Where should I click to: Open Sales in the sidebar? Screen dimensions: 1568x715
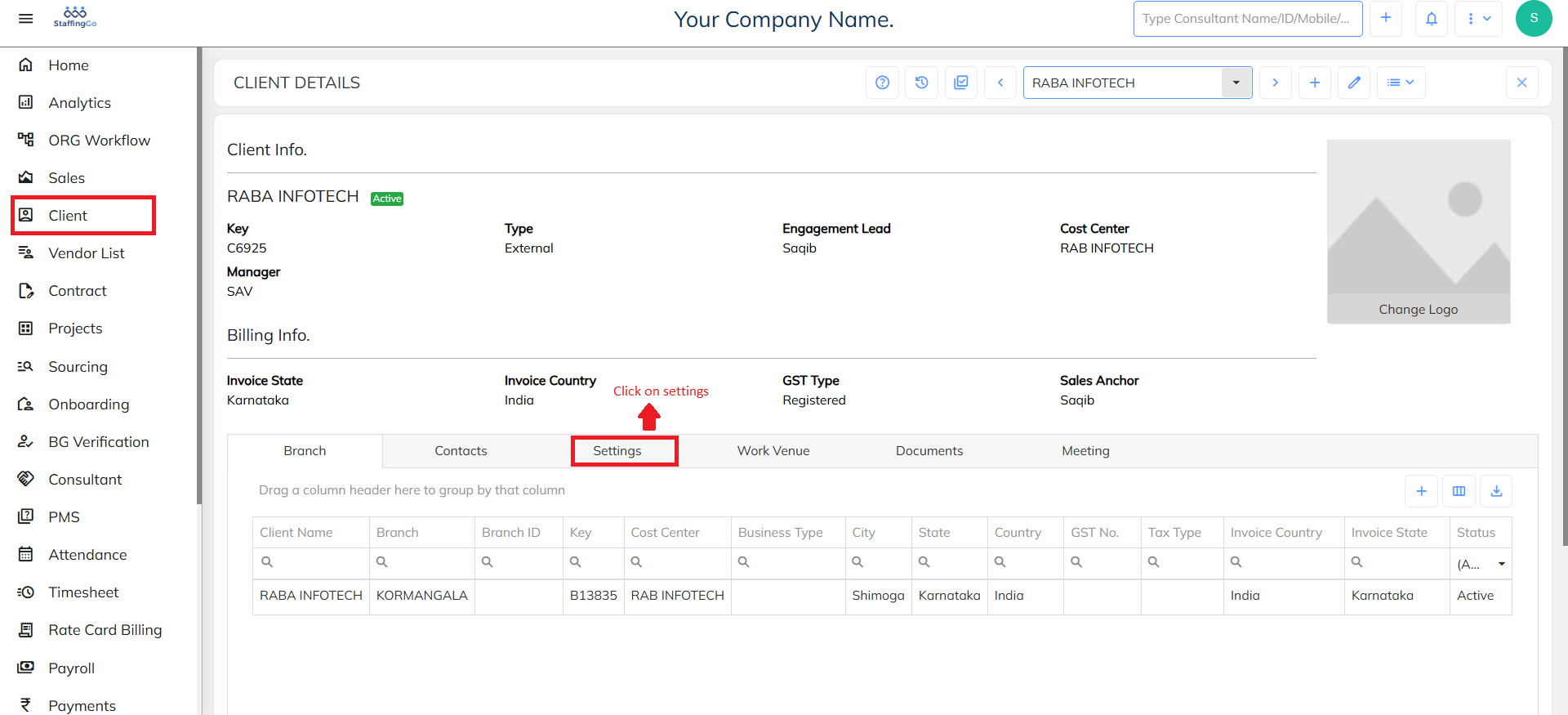pos(66,178)
